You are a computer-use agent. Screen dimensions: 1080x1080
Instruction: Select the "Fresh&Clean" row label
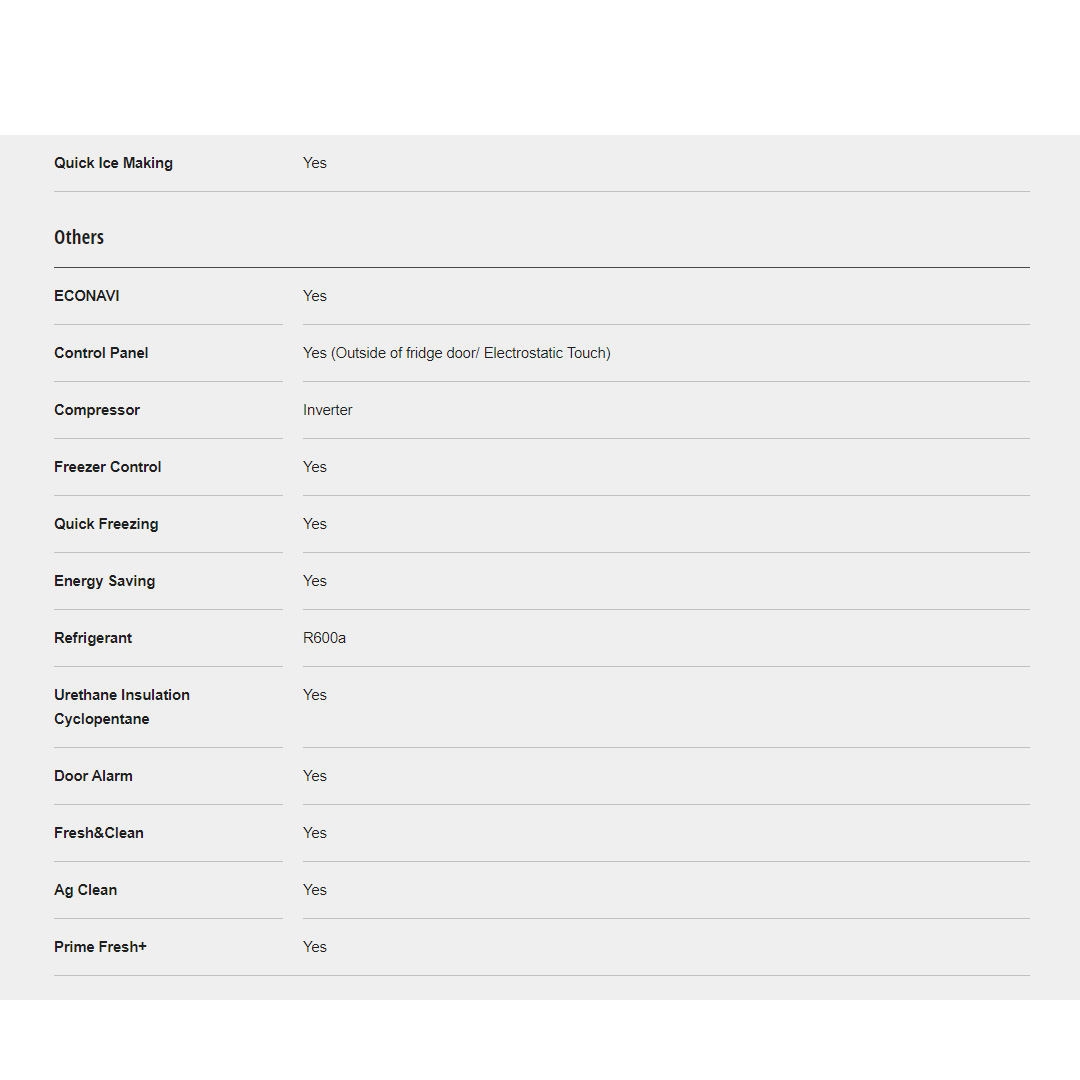pyautogui.click(x=99, y=833)
